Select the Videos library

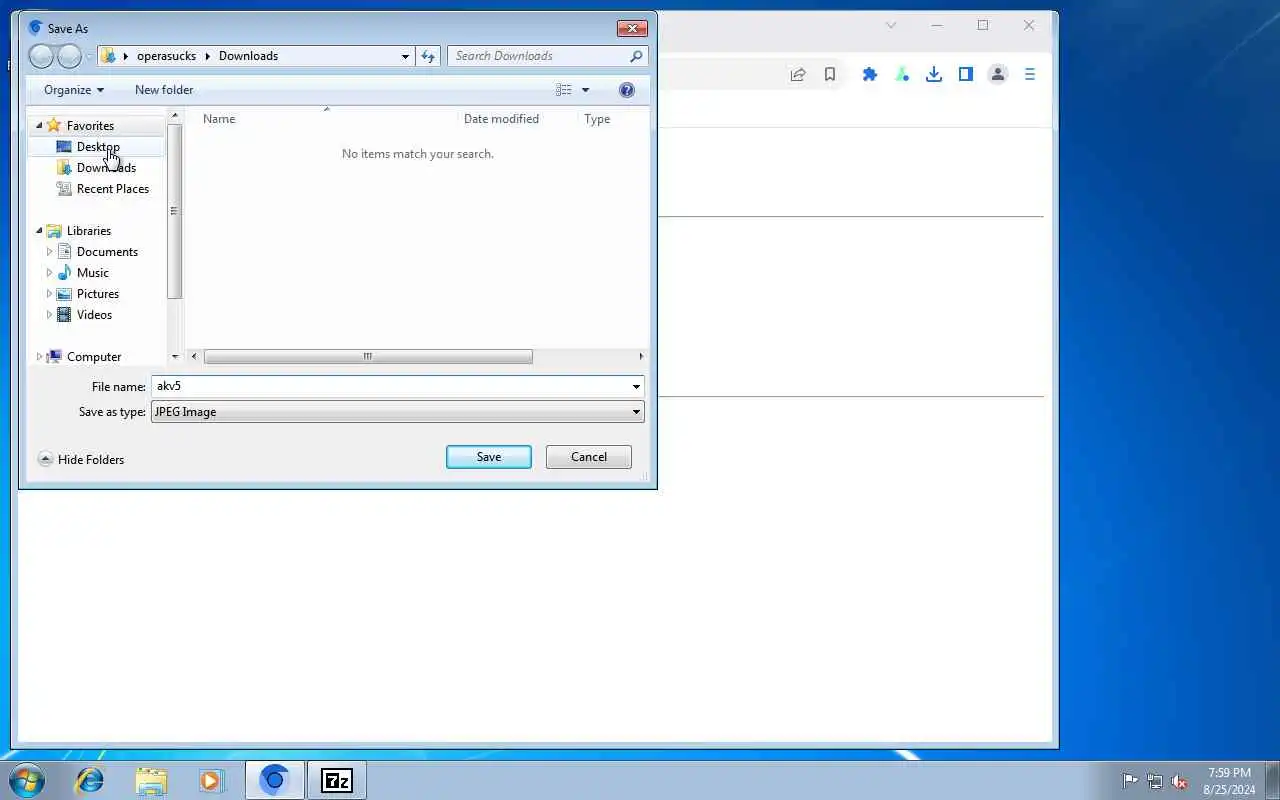tap(94, 315)
